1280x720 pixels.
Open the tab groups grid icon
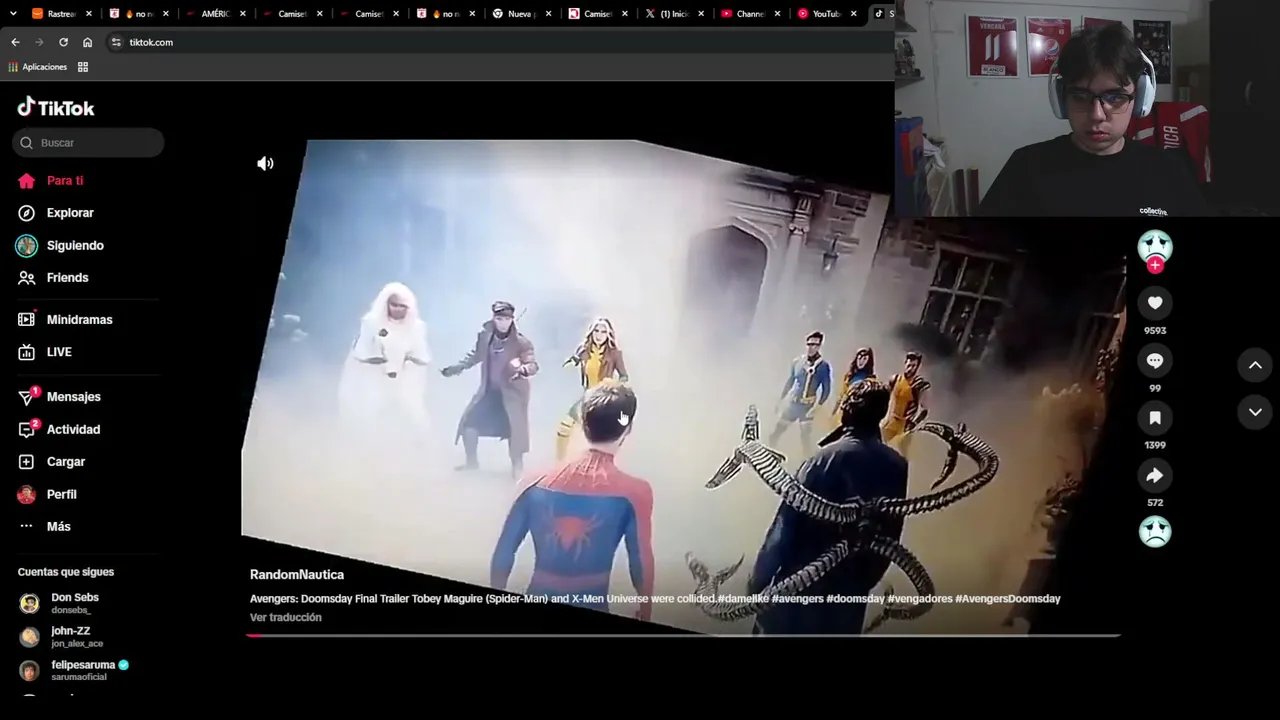[x=83, y=67]
